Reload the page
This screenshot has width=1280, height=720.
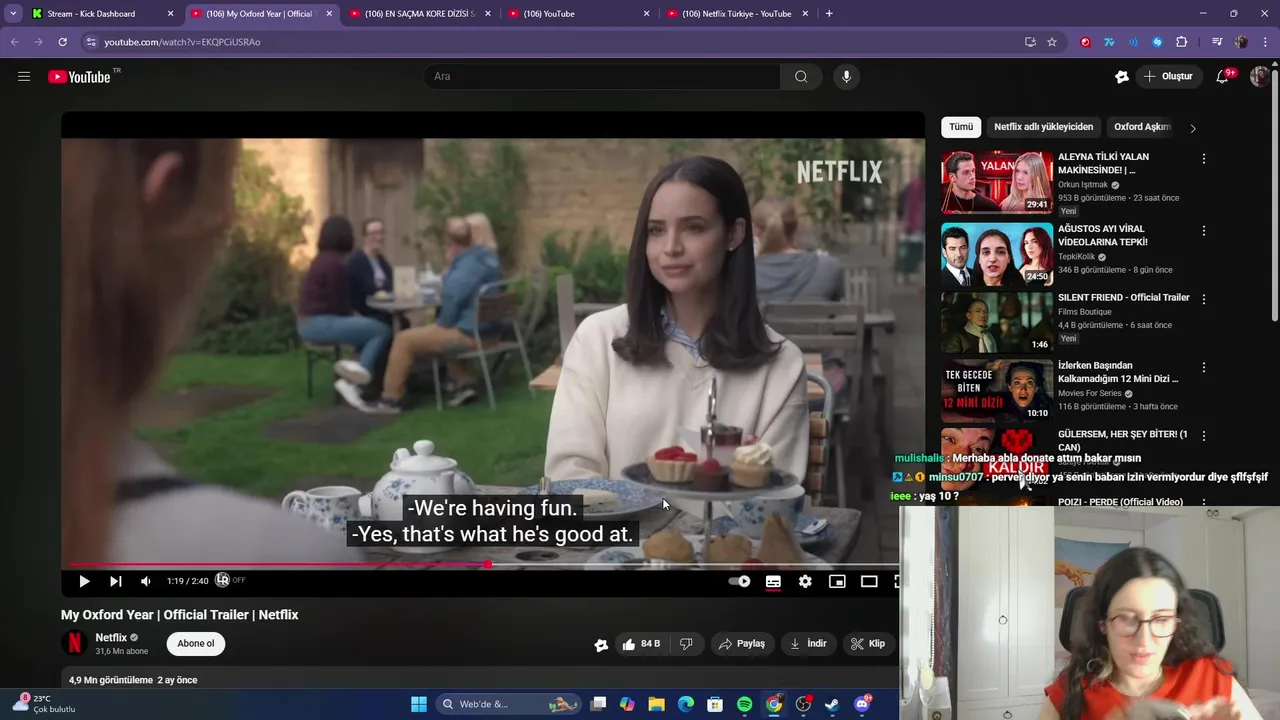click(62, 42)
